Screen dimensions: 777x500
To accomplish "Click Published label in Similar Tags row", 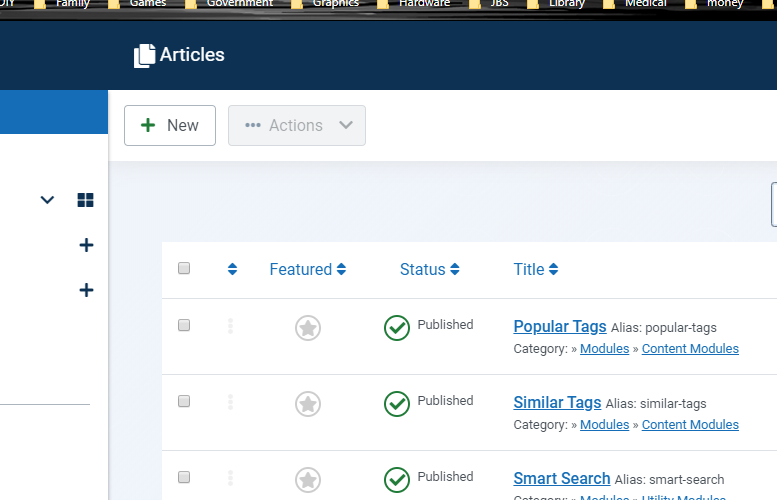I will click(445, 400).
